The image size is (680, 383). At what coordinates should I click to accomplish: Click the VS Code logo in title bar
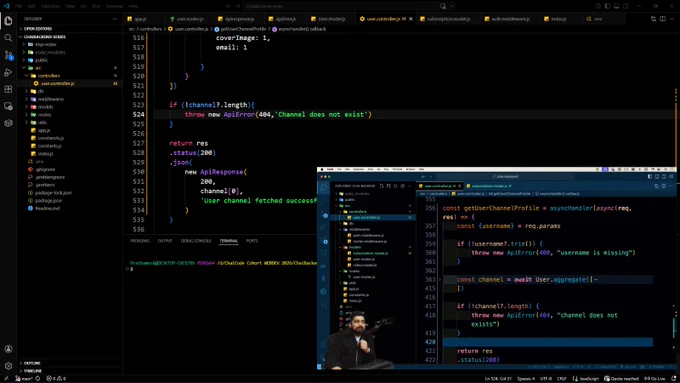6,6
